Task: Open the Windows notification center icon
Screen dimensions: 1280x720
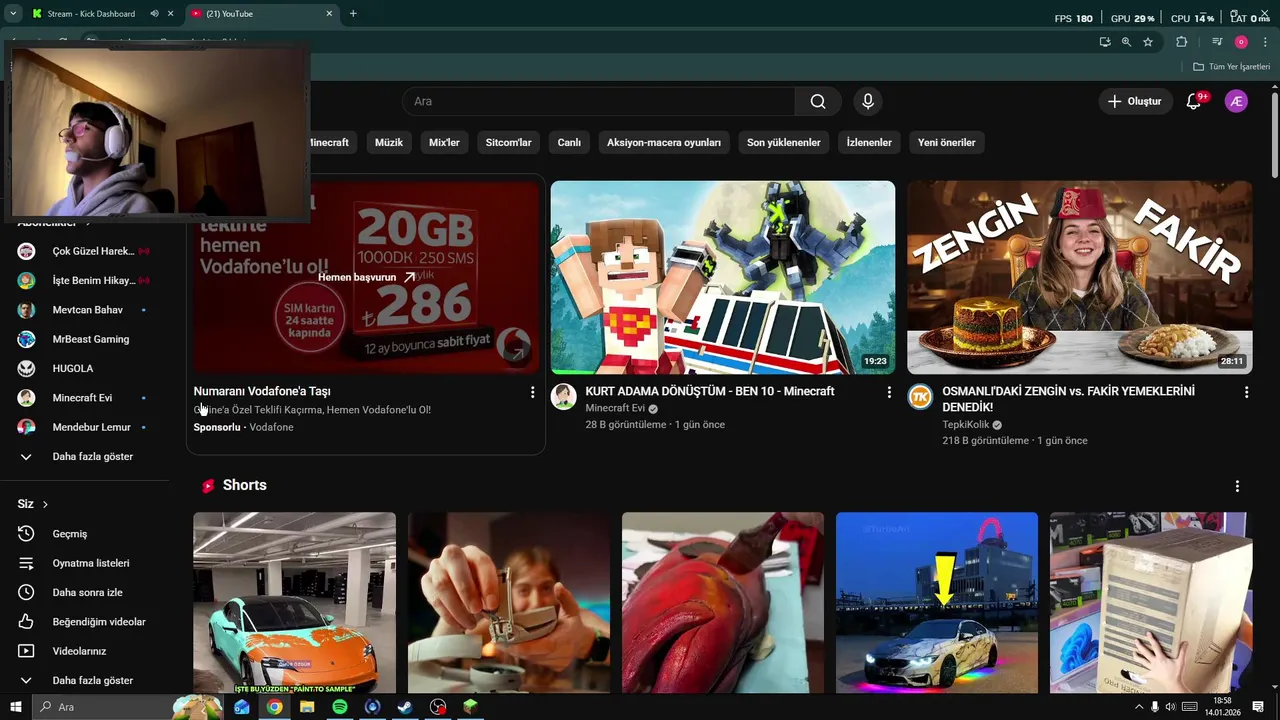Action: coord(1258,707)
